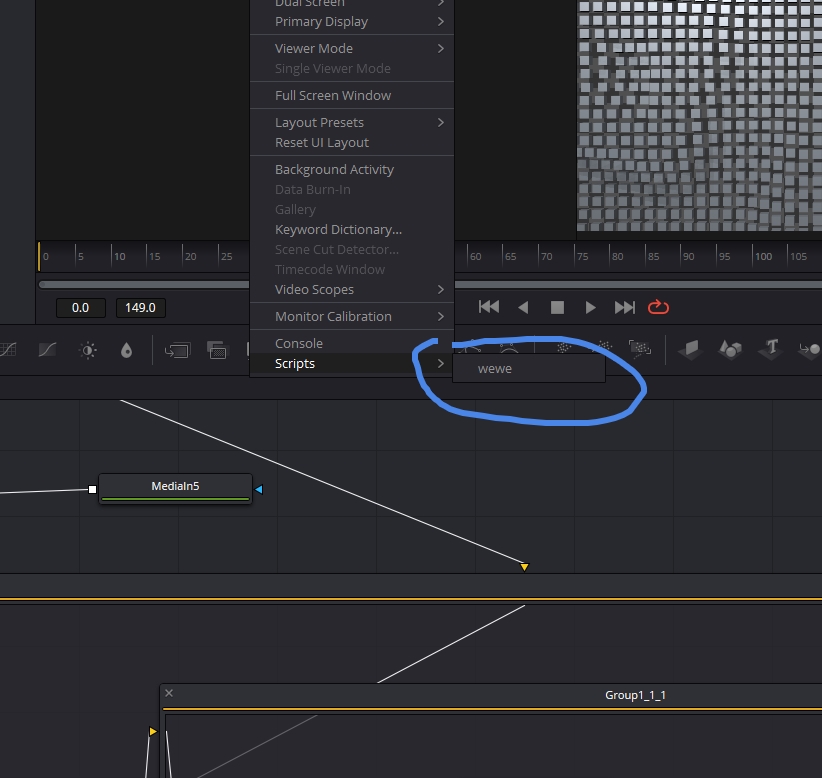The width and height of the screenshot is (822, 778).
Task: Add a Merge 3D node from toolbar
Action: 809,349
